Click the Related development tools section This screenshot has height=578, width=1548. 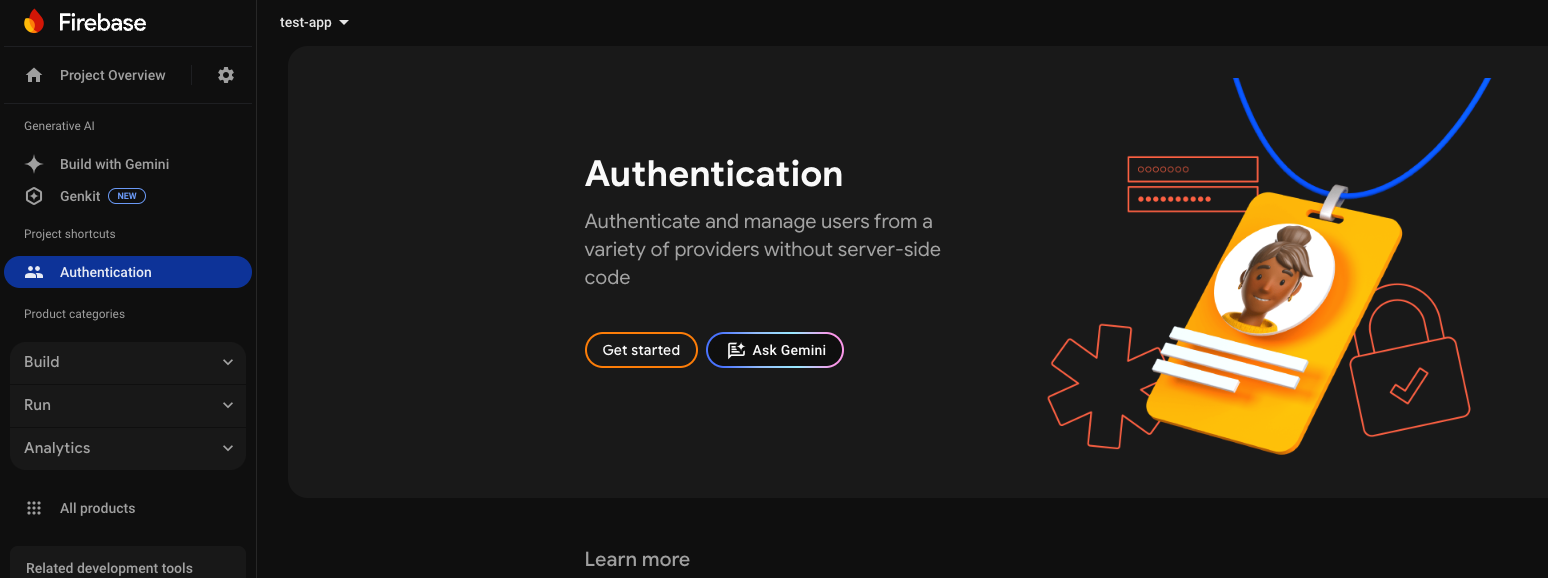point(128,562)
